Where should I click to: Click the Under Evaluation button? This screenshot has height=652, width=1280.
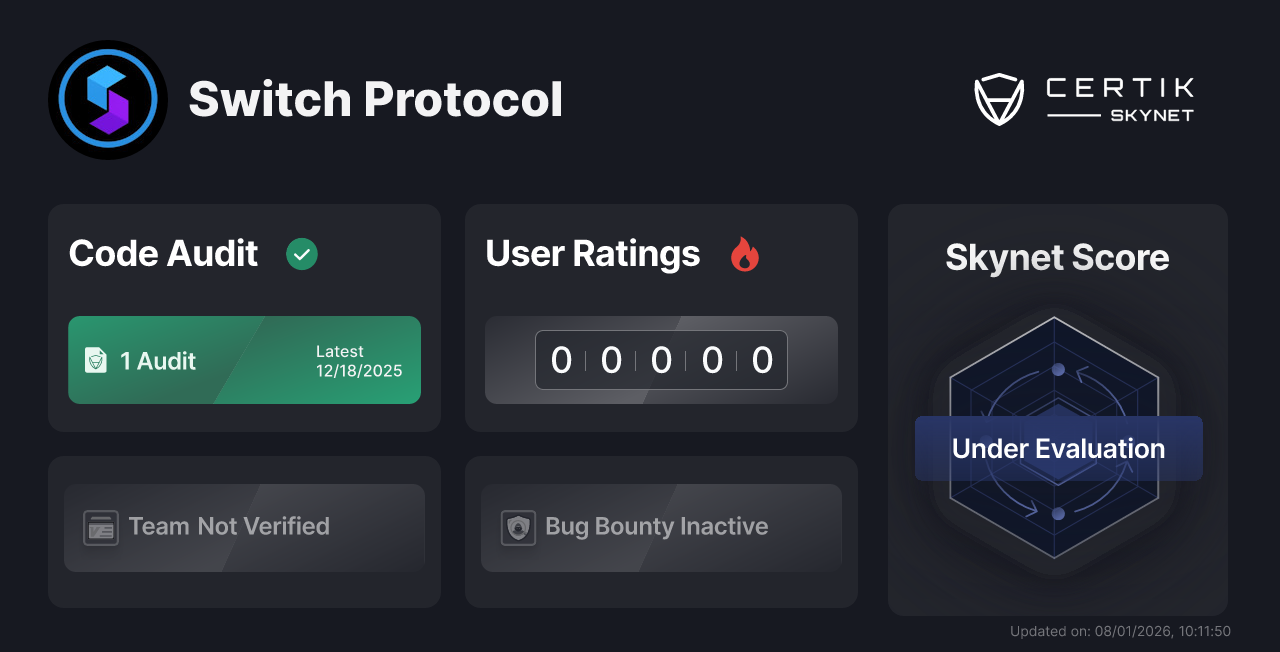1058,448
